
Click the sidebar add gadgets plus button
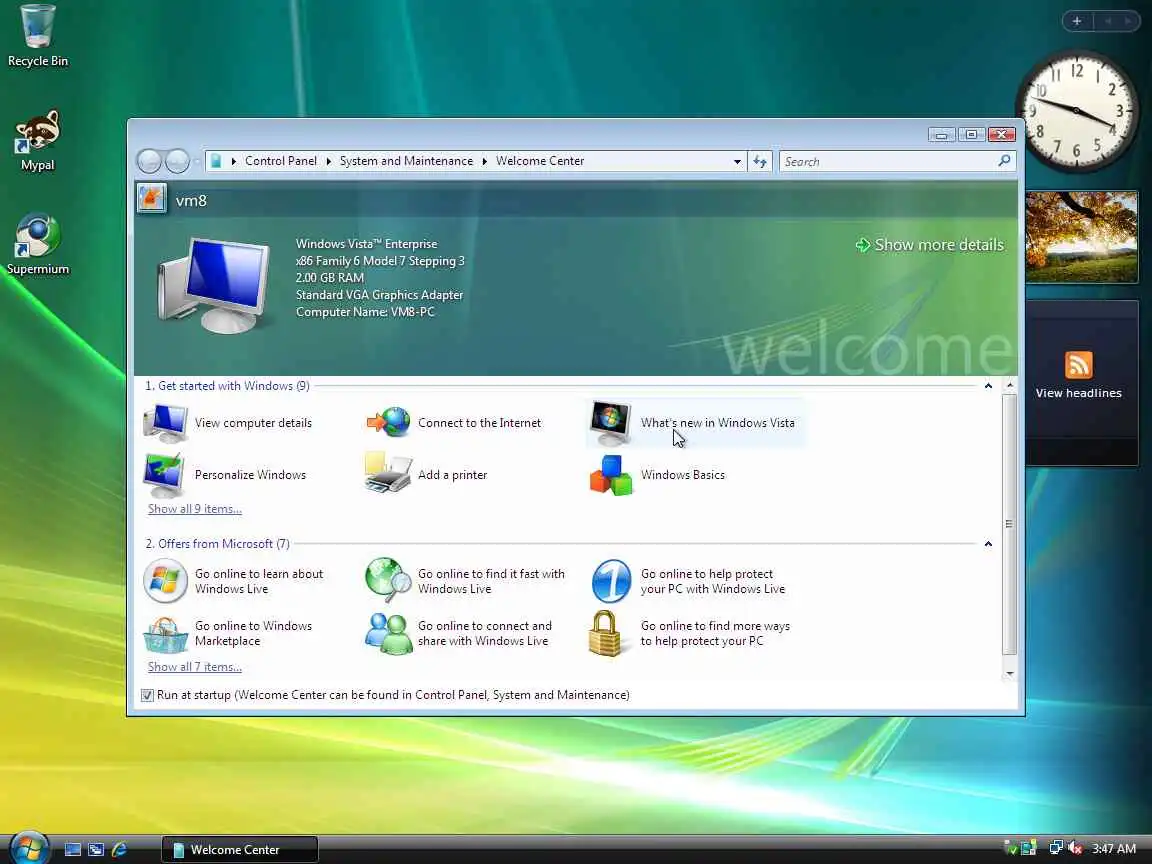(1077, 21)
